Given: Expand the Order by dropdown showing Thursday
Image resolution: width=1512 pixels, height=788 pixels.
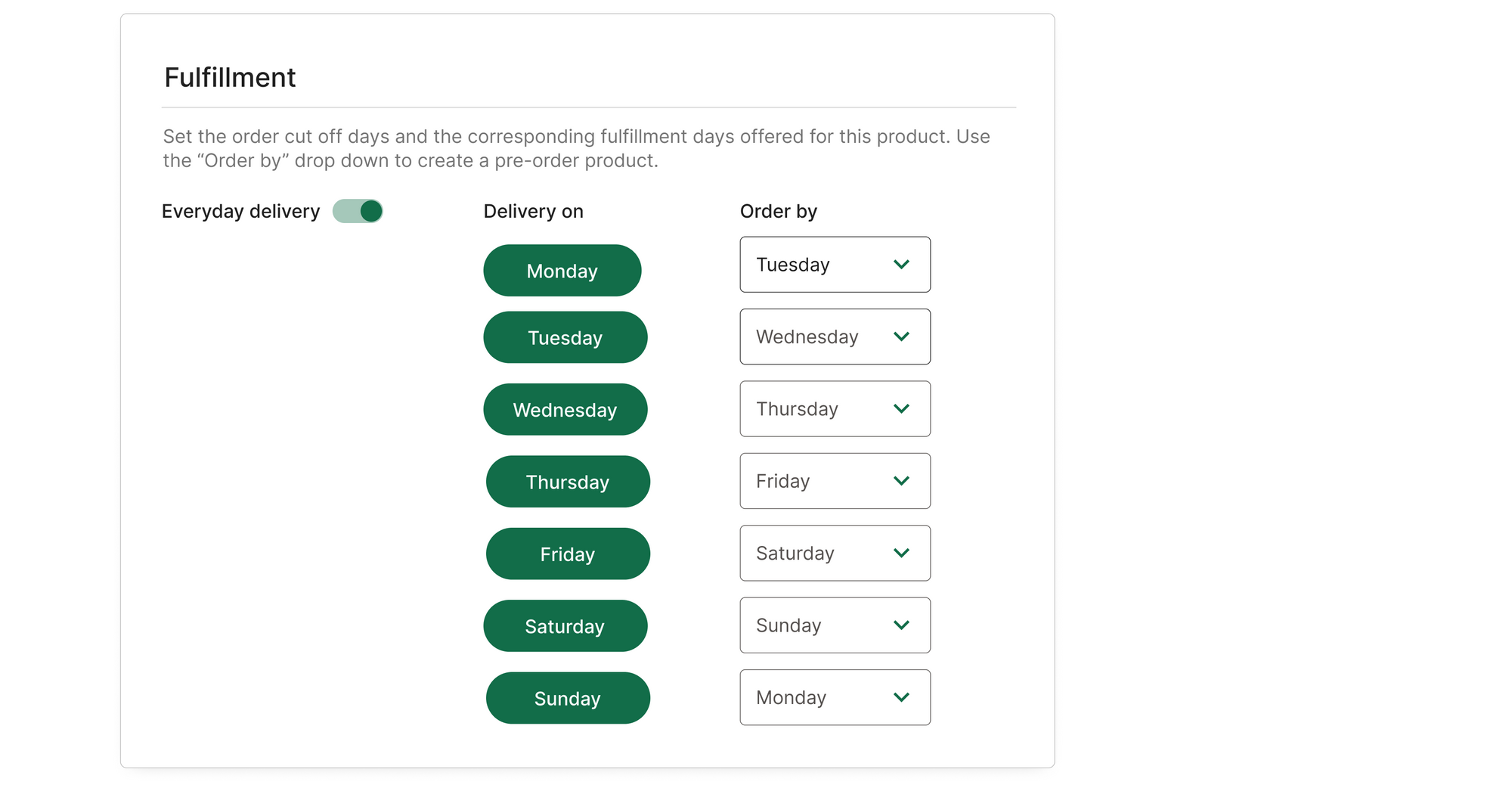Looking at the screenshot, I should point(835,409).
